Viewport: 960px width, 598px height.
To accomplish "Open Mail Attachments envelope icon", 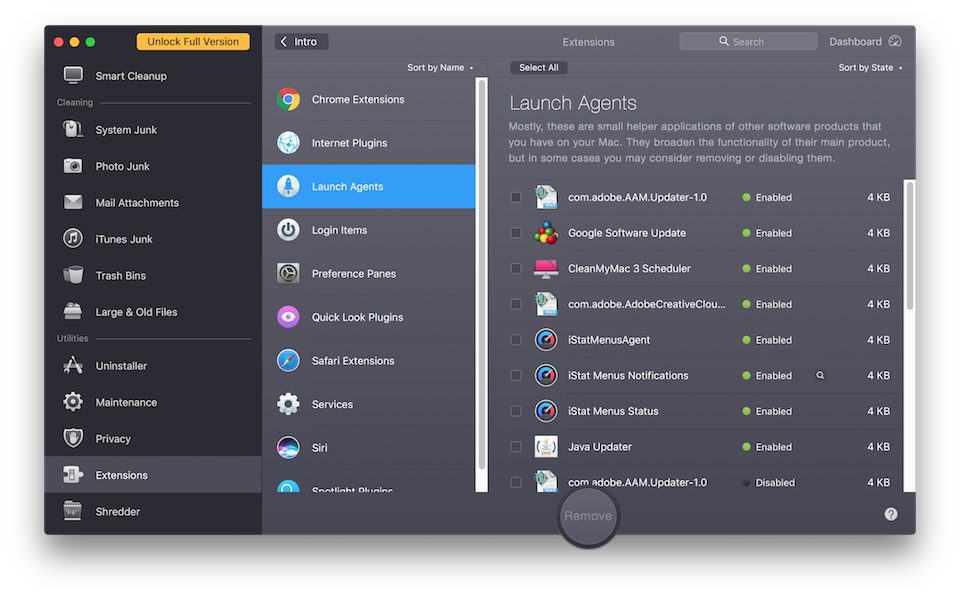I will pyautogui.click(x=73, y=202).
